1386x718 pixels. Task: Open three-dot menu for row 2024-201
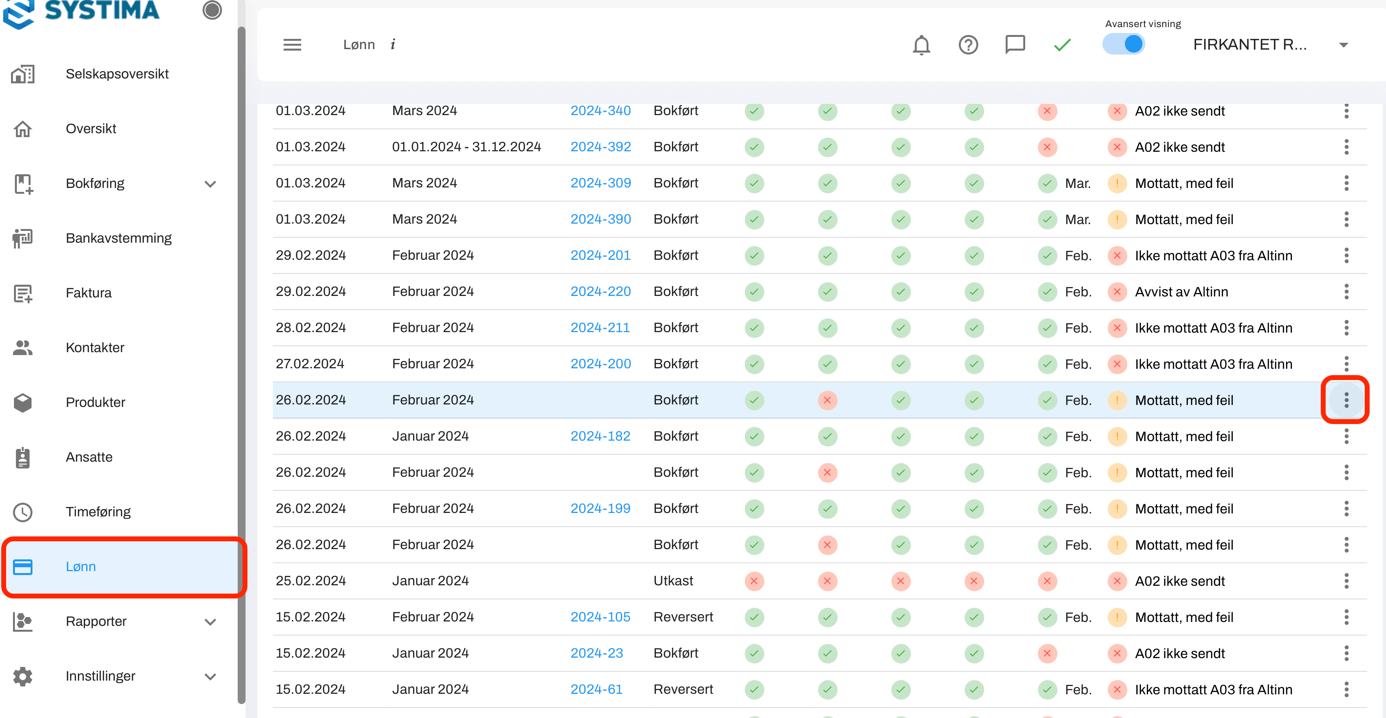1346,255
